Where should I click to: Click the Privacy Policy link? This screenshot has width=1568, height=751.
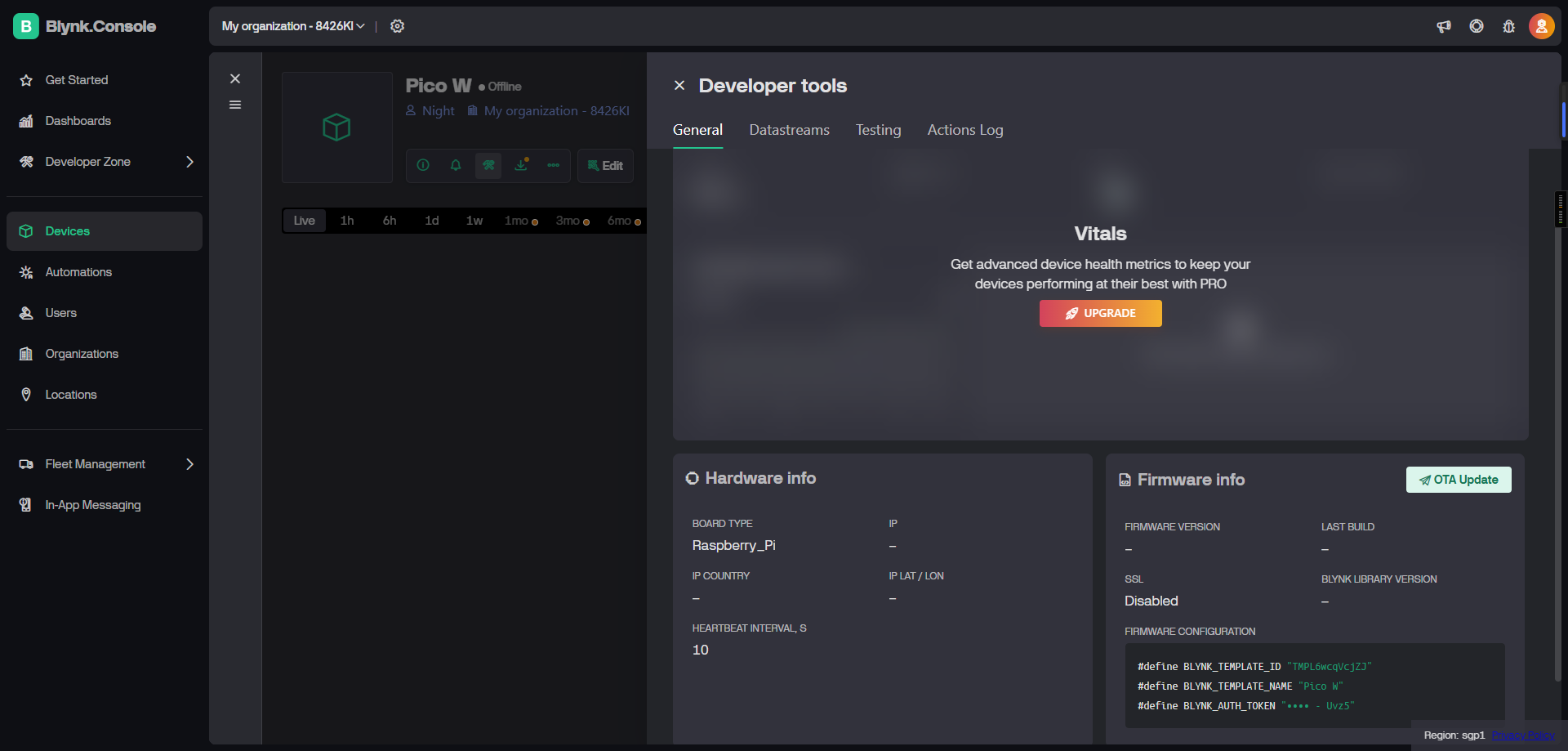click(x=1523, y=735)
